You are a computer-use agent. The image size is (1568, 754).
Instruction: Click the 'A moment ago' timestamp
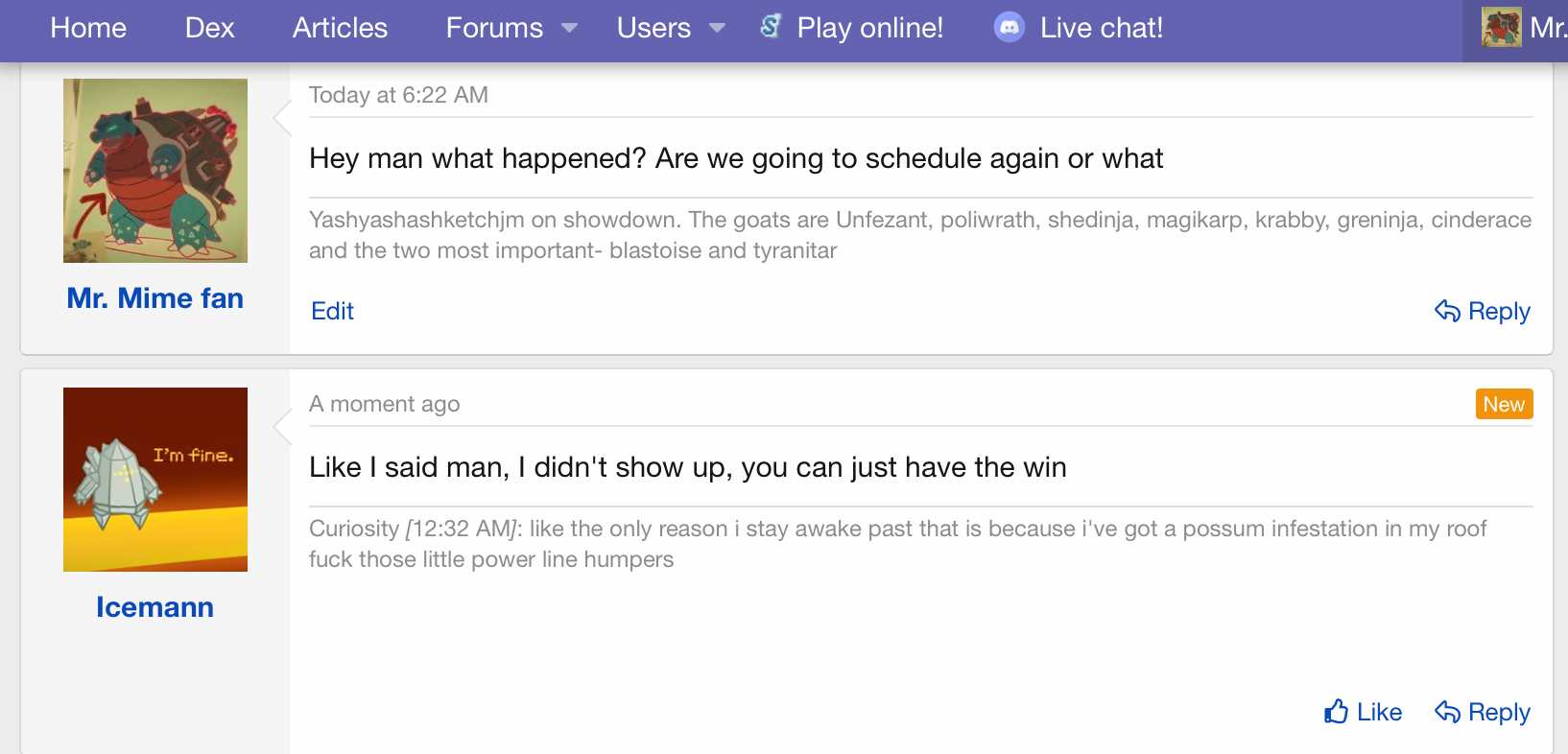[385, 404]
